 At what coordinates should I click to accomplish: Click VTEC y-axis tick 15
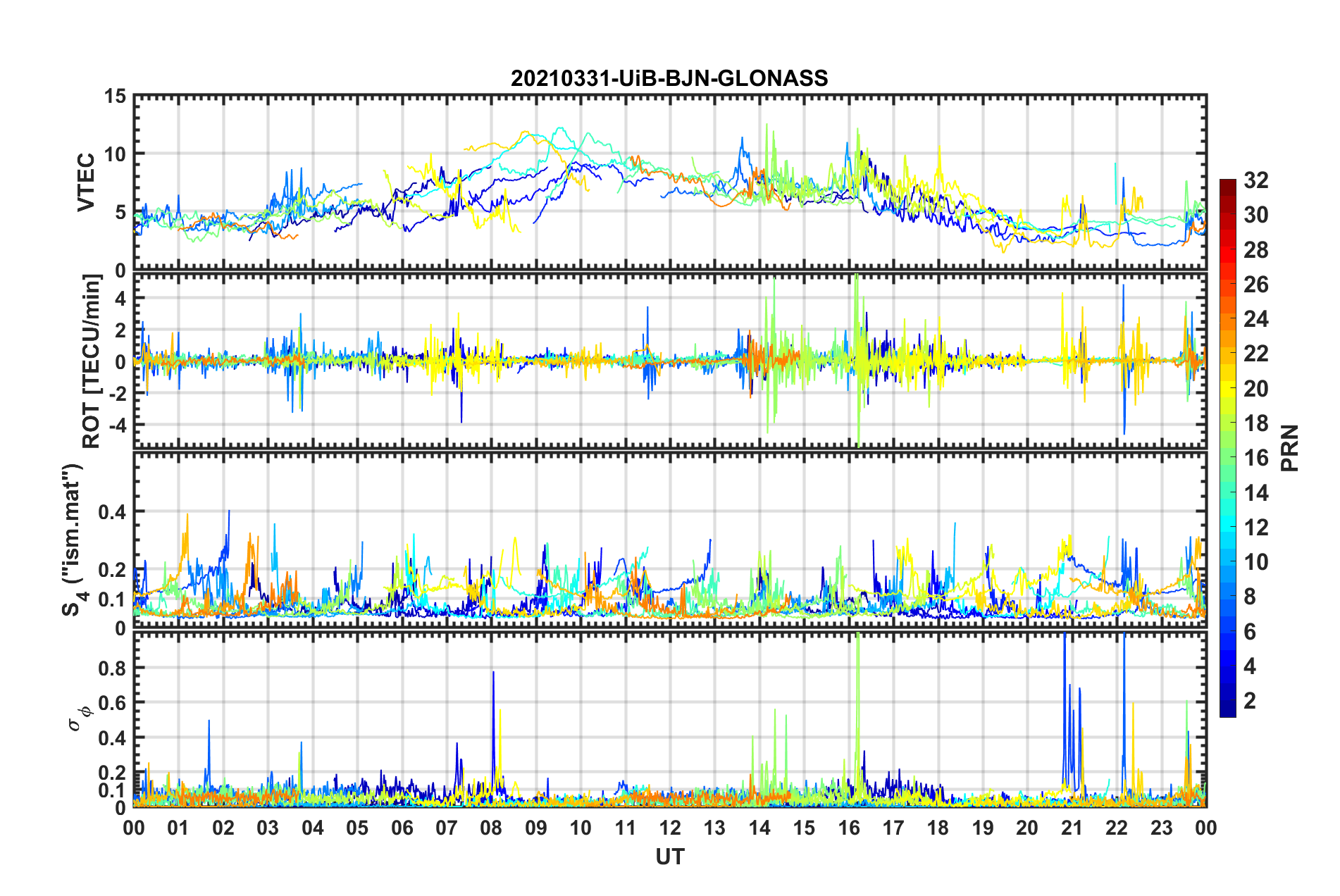116,96
